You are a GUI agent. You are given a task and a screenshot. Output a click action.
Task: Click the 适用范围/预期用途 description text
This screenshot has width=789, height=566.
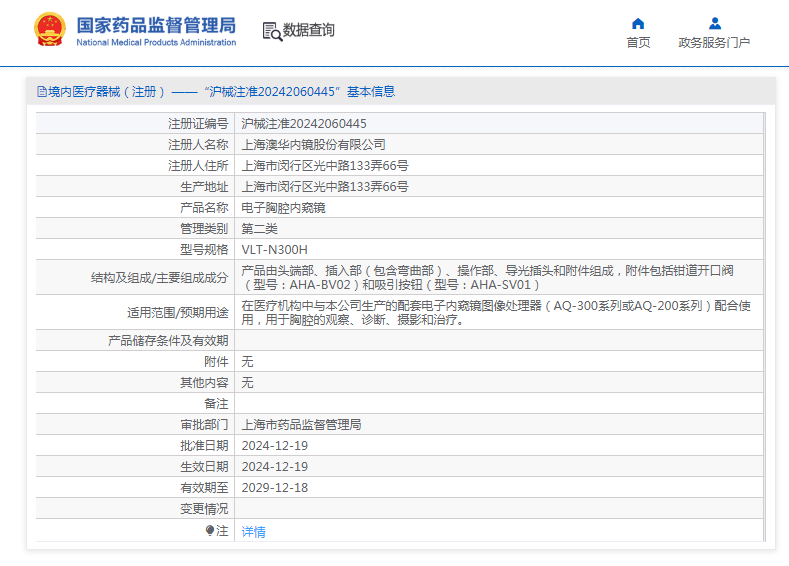496,312
